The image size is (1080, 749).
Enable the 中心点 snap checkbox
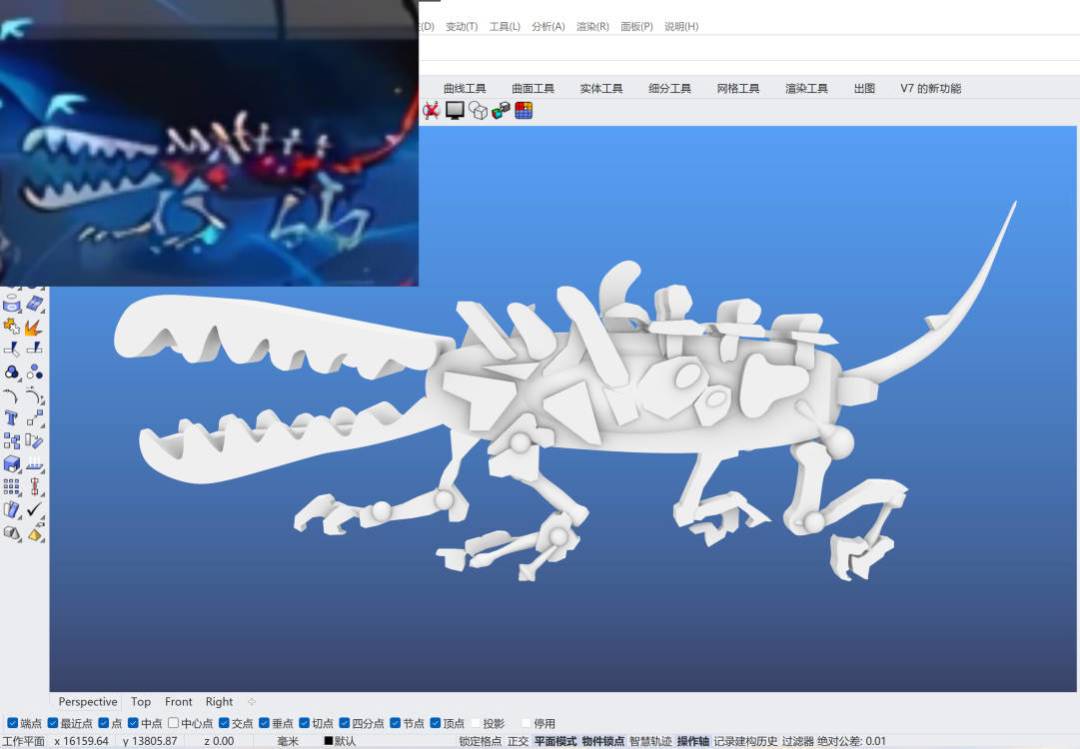coord(174,723)
